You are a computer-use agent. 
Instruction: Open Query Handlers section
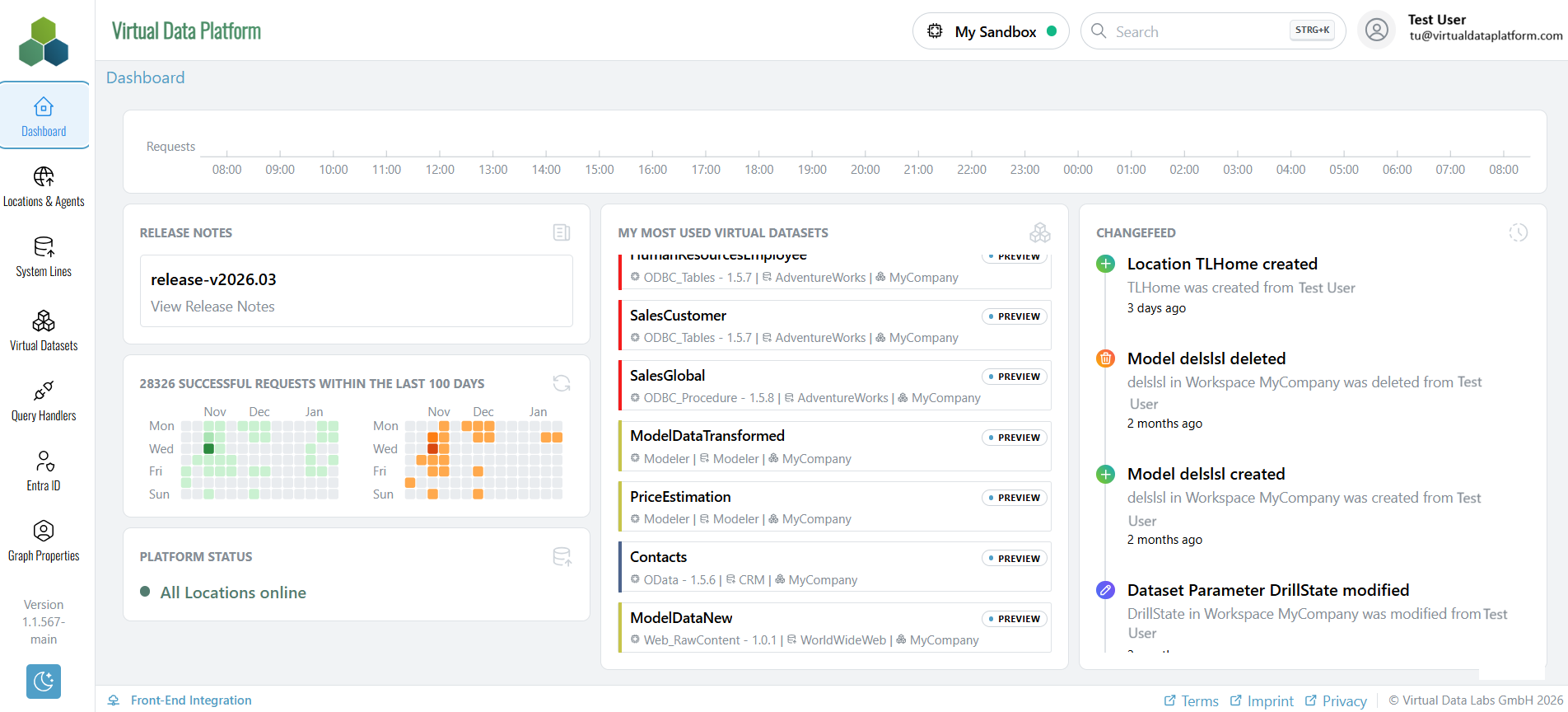click(44, 400)
